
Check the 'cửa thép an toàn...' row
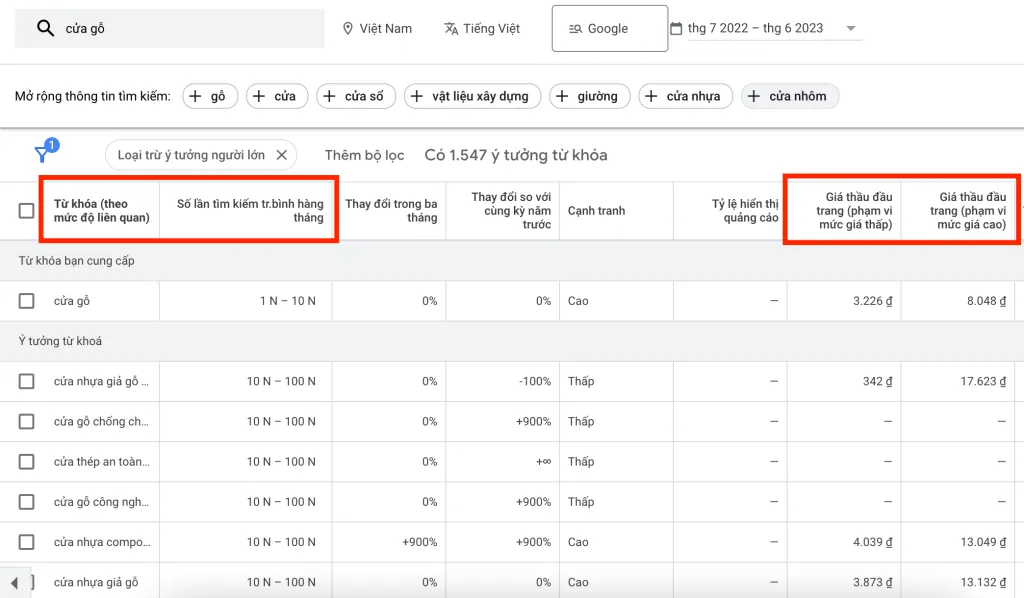26,462
